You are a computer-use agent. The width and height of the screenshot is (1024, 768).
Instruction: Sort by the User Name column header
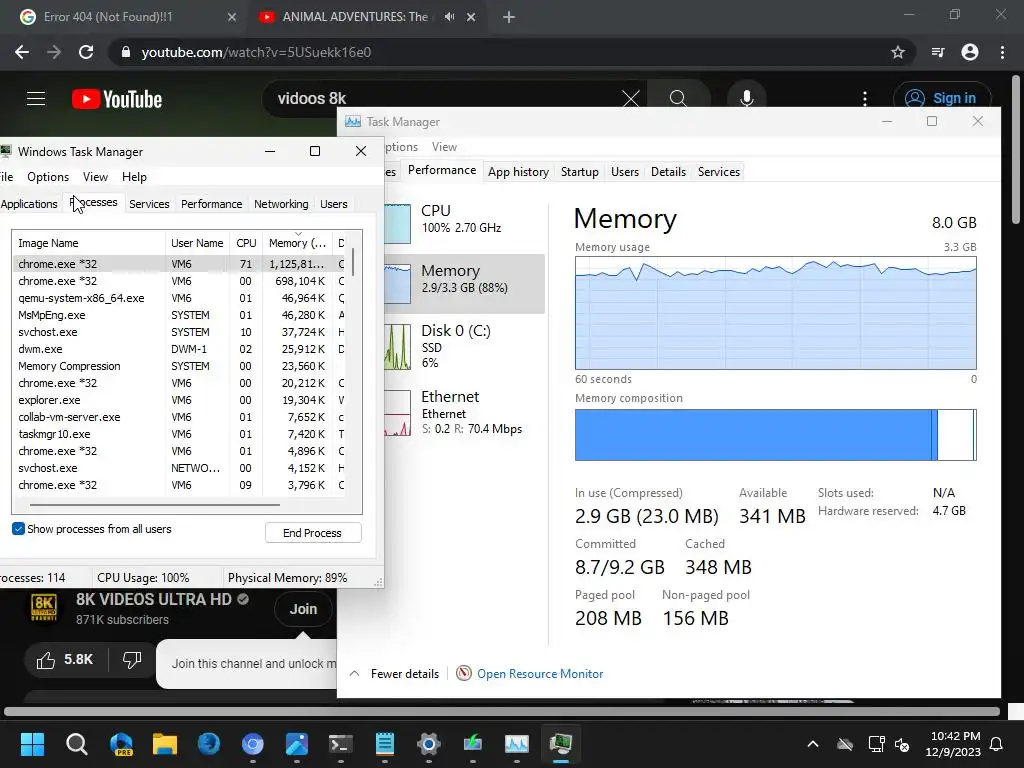(197, 243)
